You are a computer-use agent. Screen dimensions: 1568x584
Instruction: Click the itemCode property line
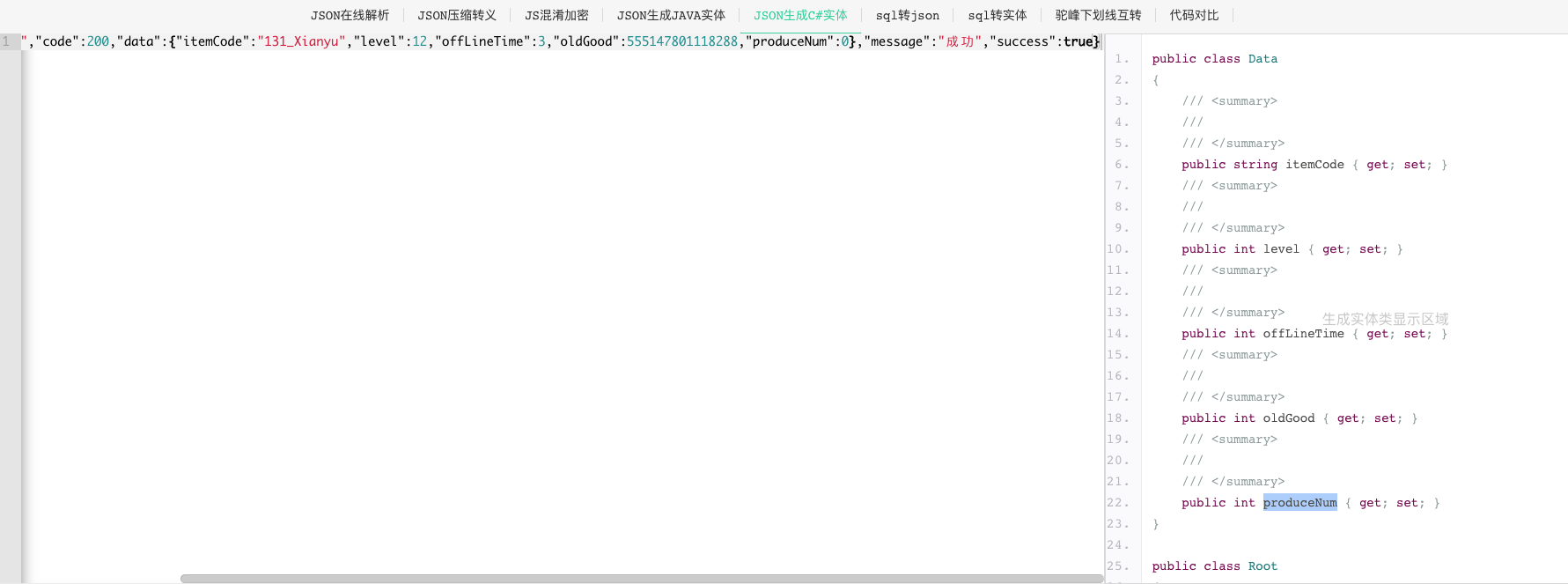click(x=1314, y=165)
